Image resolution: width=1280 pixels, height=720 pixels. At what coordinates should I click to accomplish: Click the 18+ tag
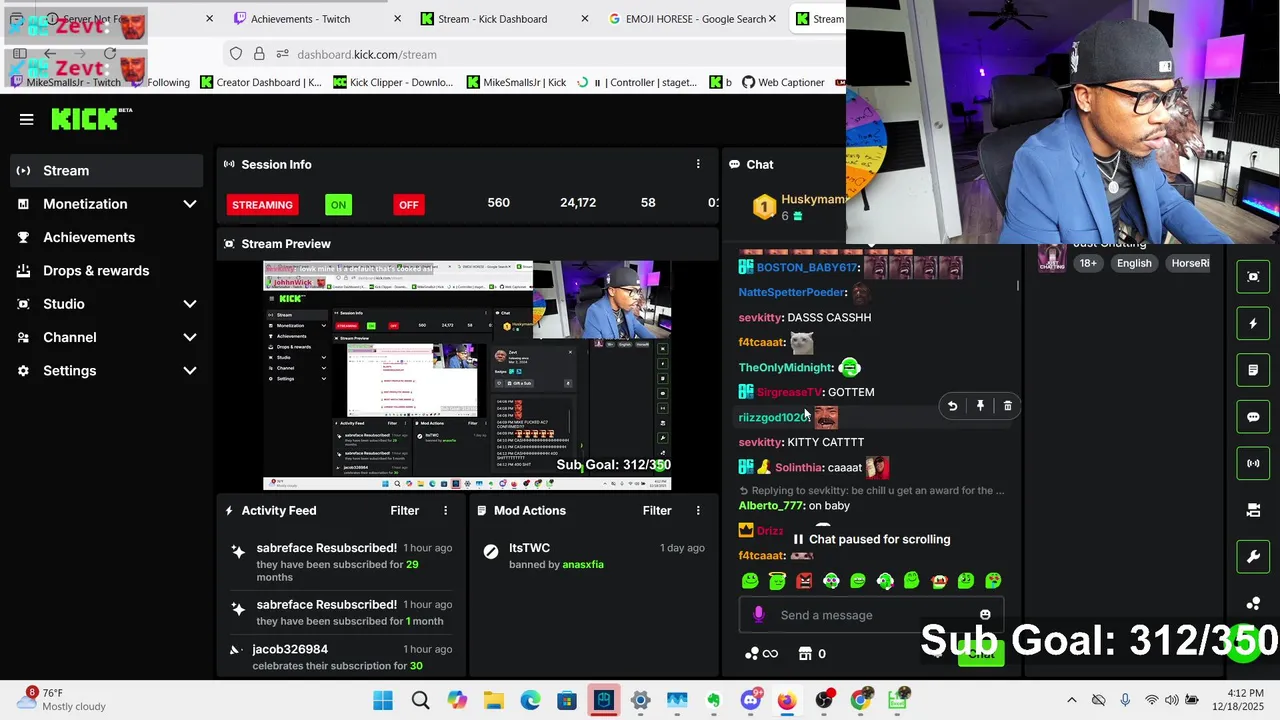1088,263
